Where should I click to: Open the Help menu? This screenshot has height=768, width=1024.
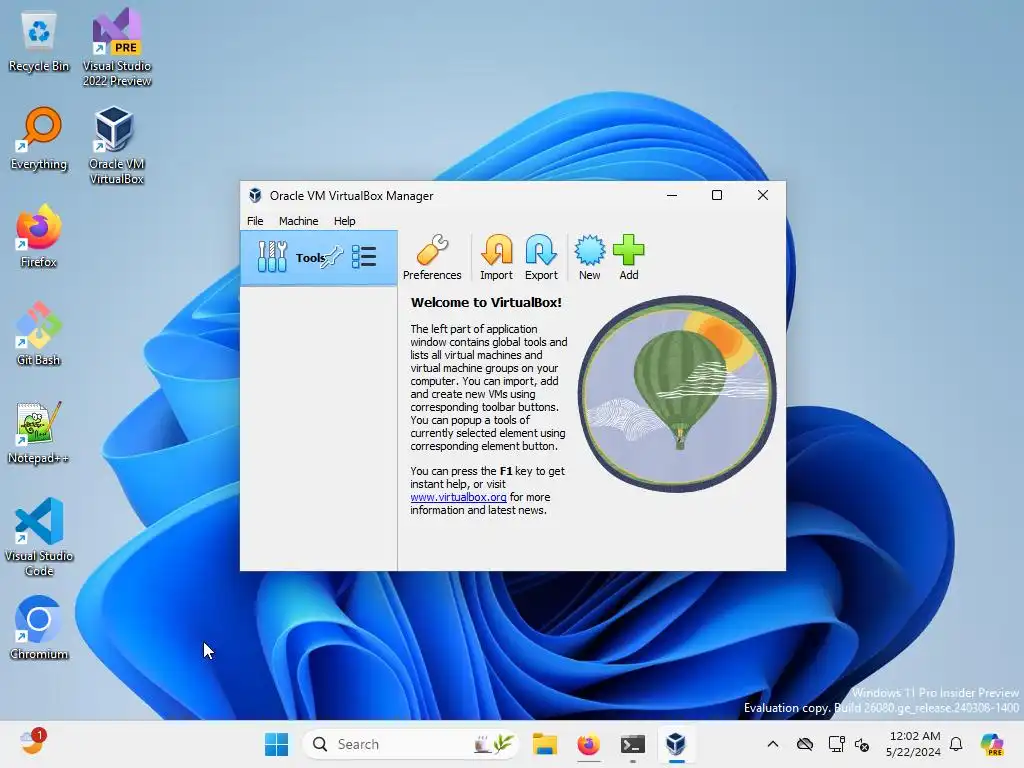(x=344, y=221)
